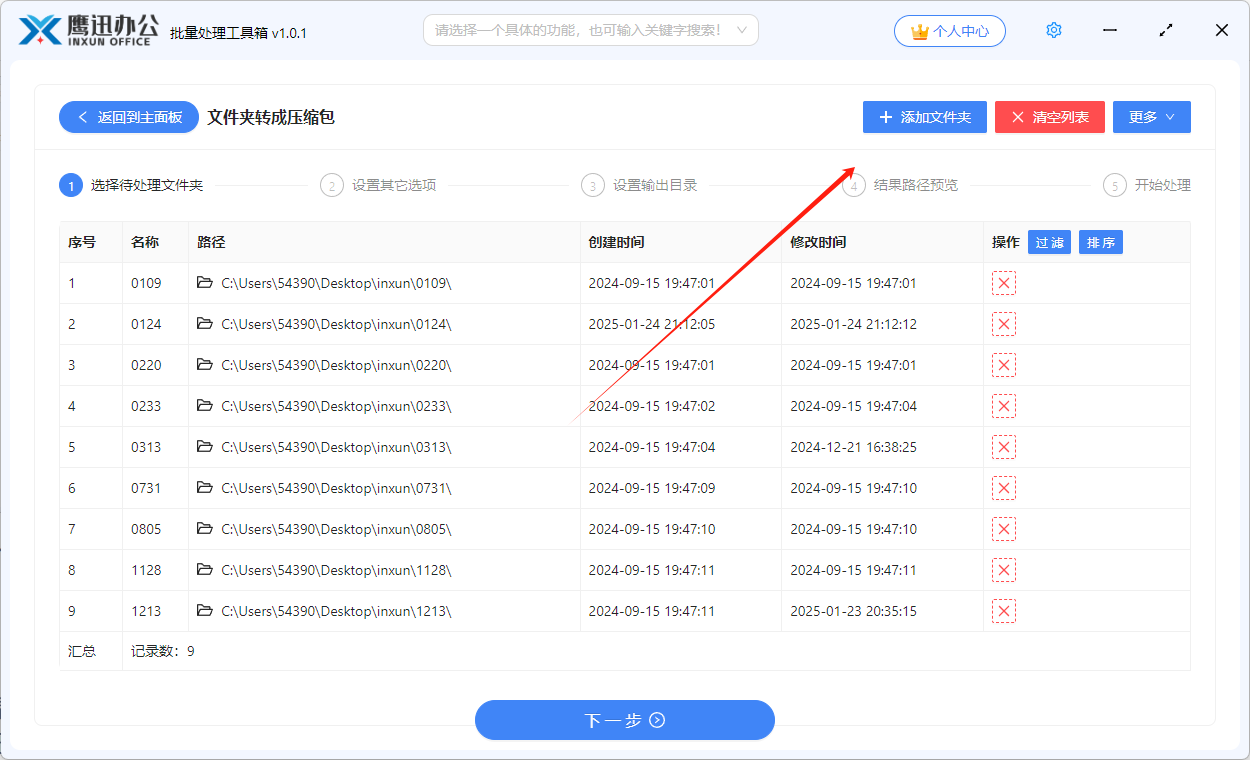Click the page title 文件夹转成压缩包
The width and height of the screenshot is (1250, 760).
click(271, 117)
